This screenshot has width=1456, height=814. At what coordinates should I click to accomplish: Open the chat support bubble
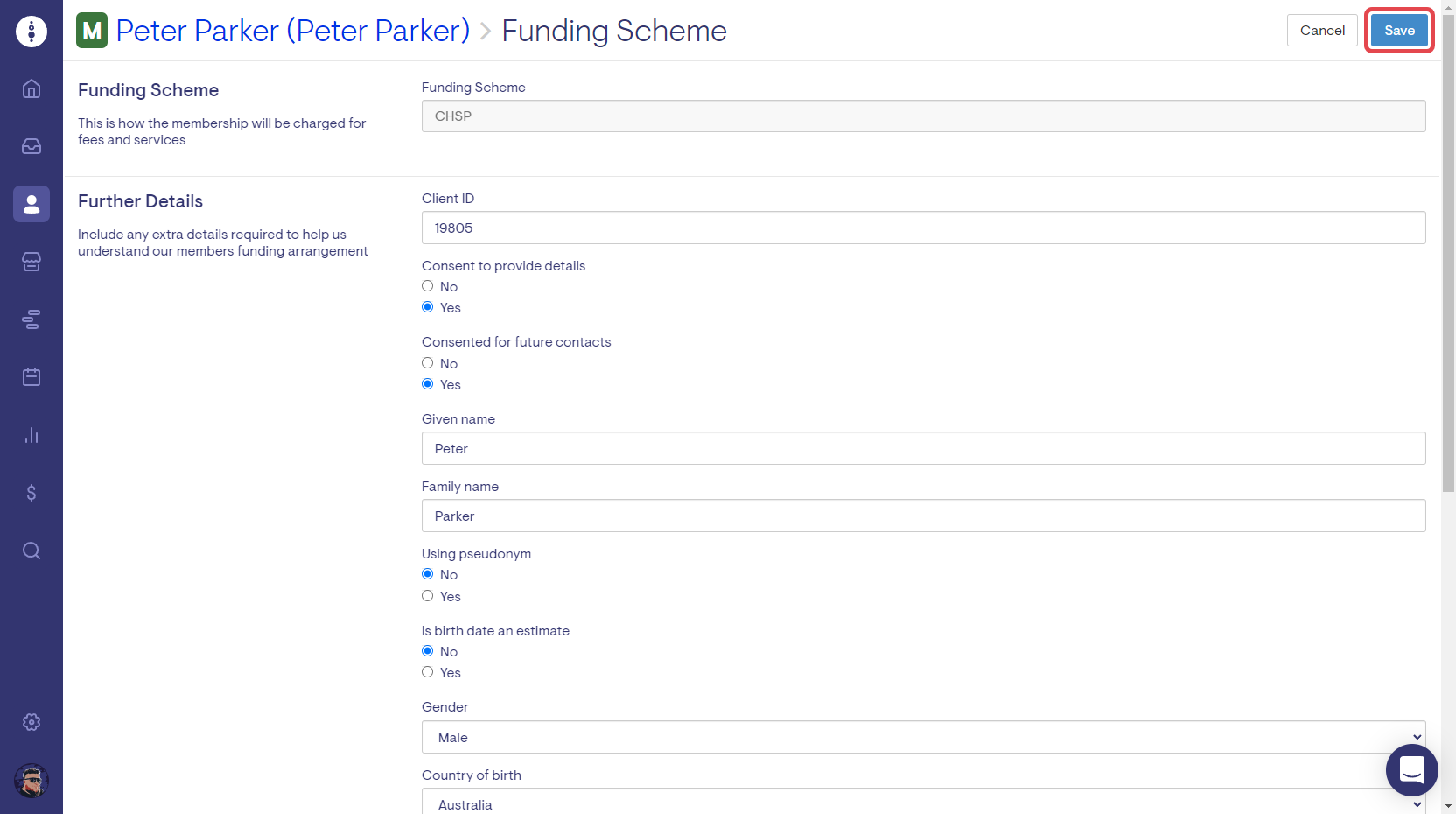(1411, 770)
